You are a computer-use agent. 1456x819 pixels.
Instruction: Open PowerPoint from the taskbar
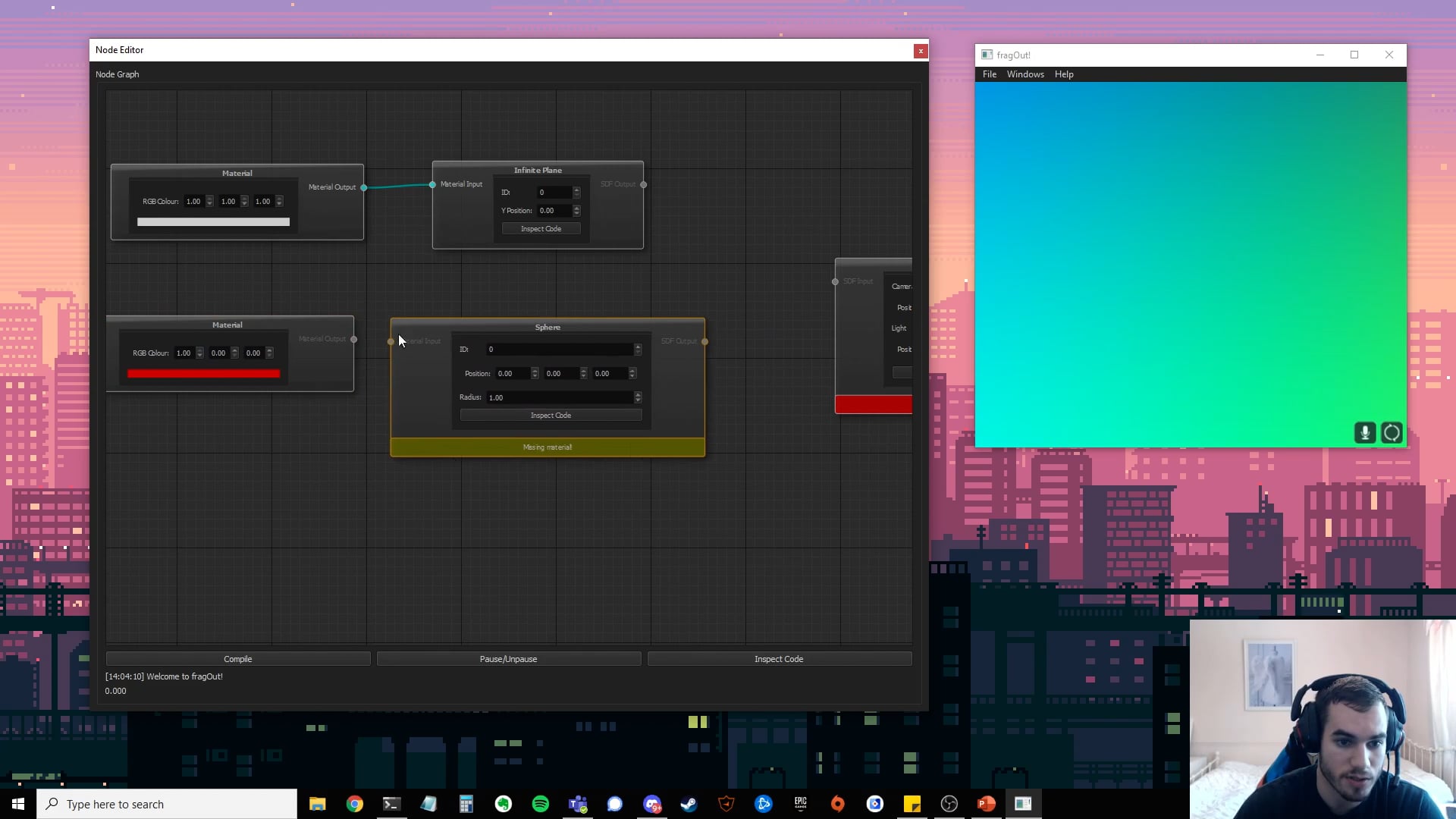[986, 804]
